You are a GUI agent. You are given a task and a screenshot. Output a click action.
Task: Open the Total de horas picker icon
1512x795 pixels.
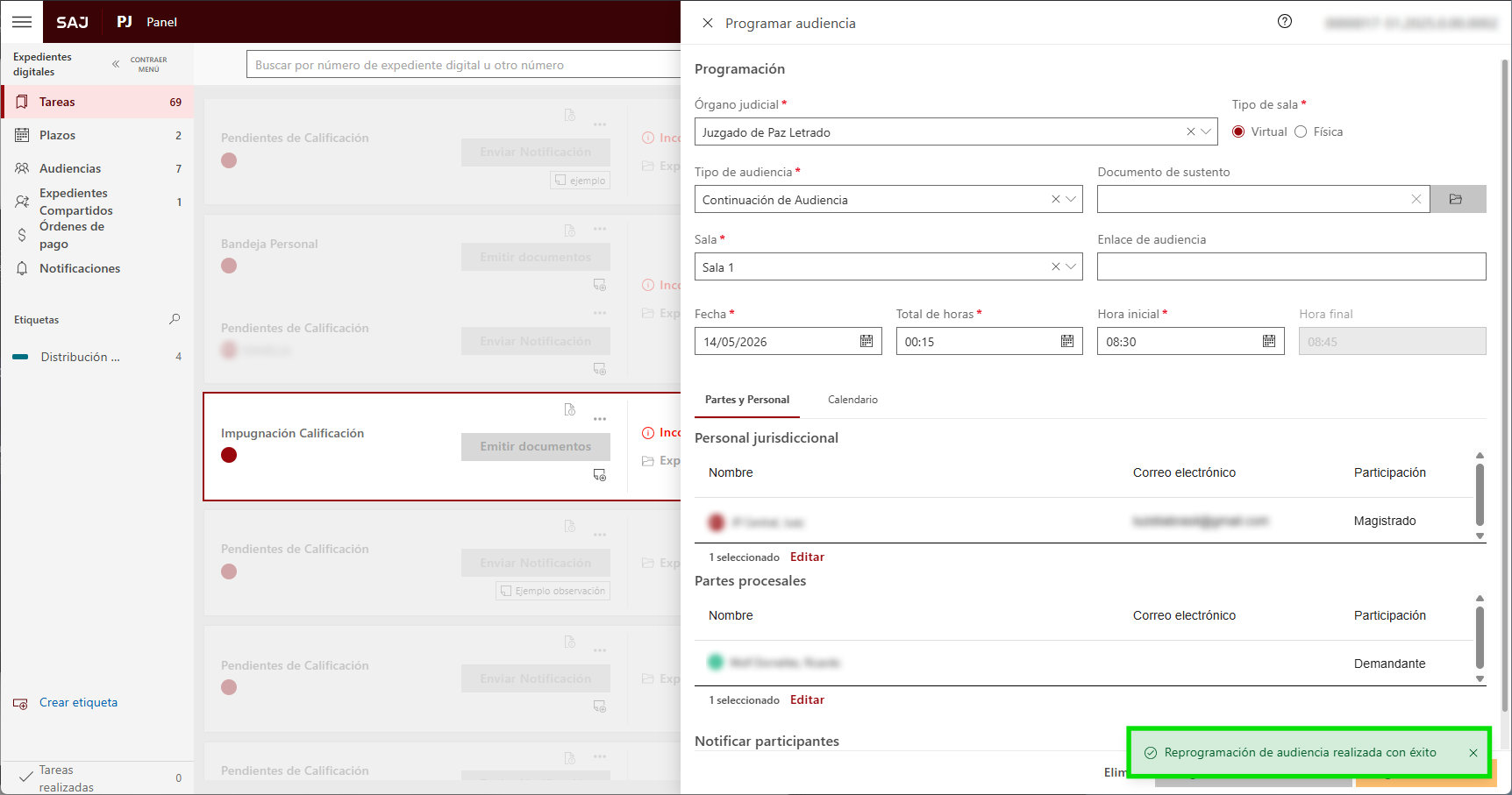(x=1066, y=341)
